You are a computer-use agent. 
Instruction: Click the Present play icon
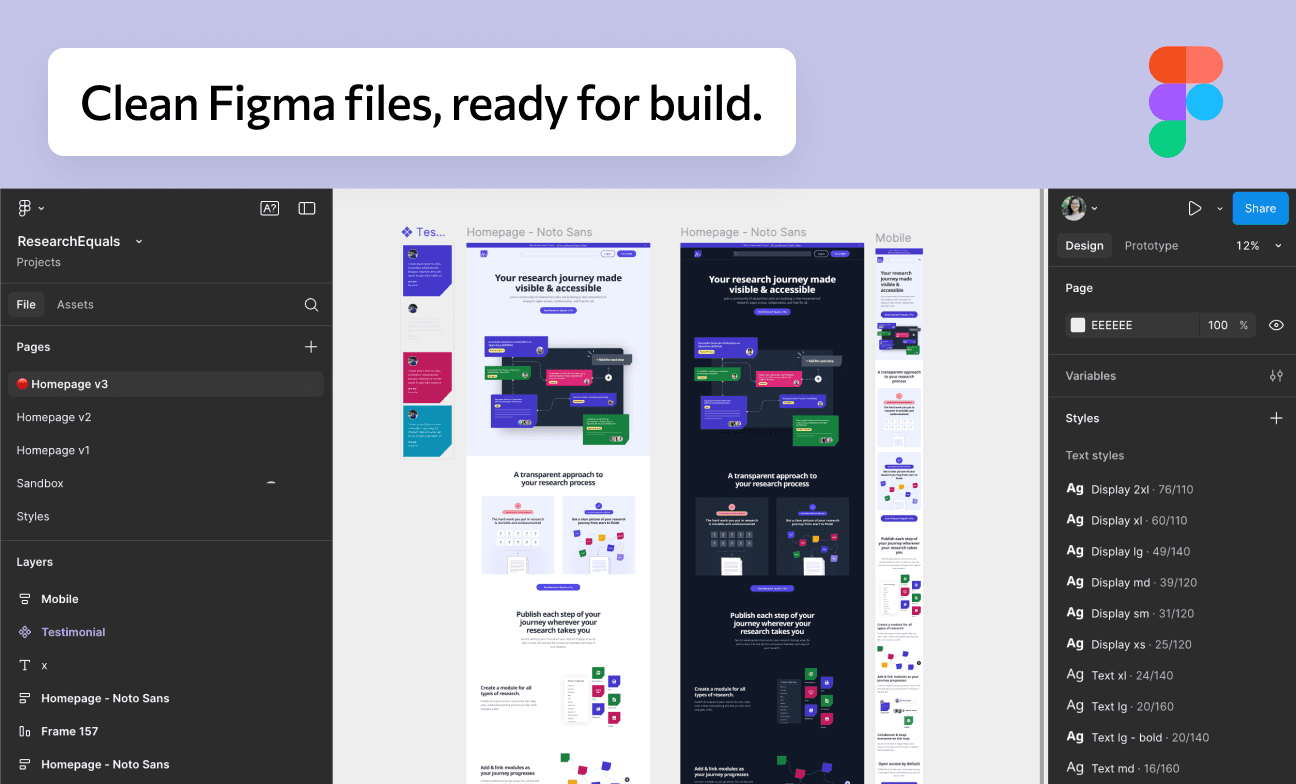pos(1194,208)
